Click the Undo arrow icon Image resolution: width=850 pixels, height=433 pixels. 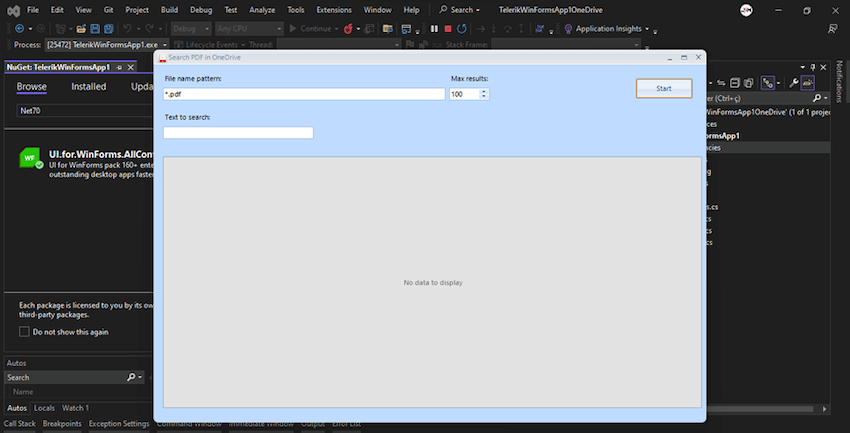click(x=127, y=29)
